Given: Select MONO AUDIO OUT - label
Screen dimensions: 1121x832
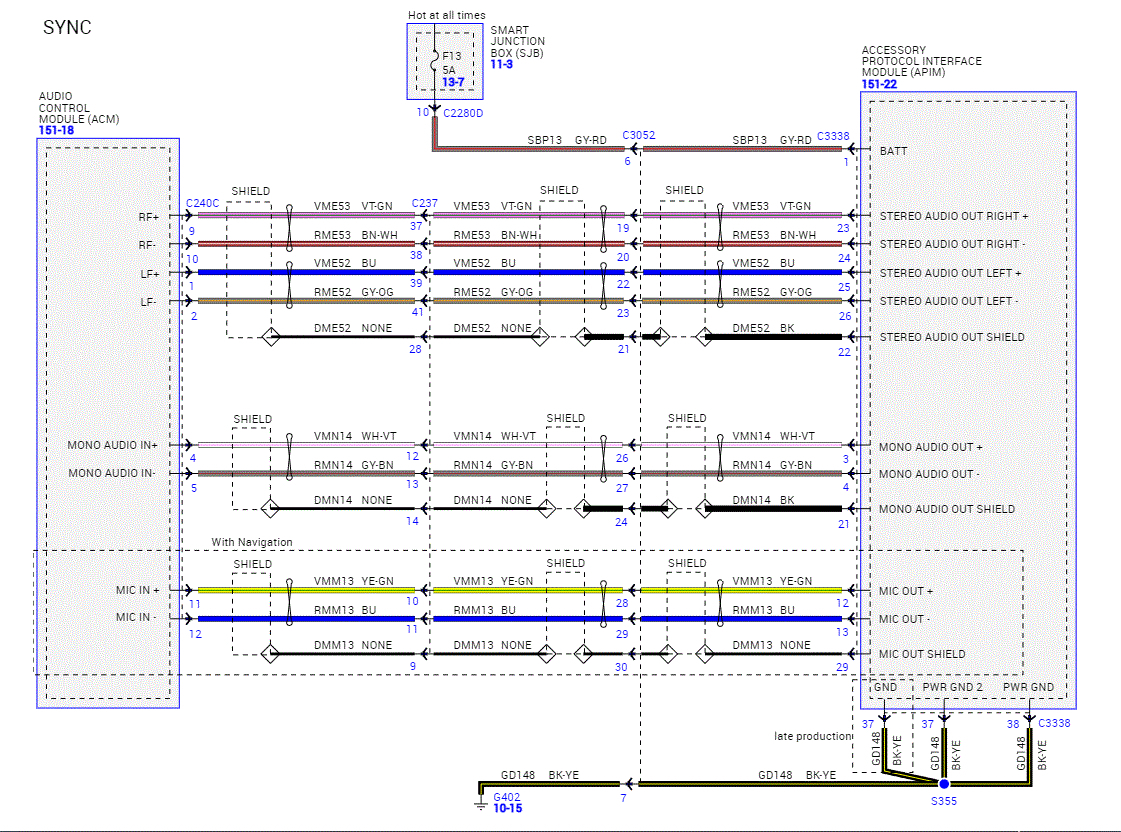Looking at the screenshot, I should (929, 474).
